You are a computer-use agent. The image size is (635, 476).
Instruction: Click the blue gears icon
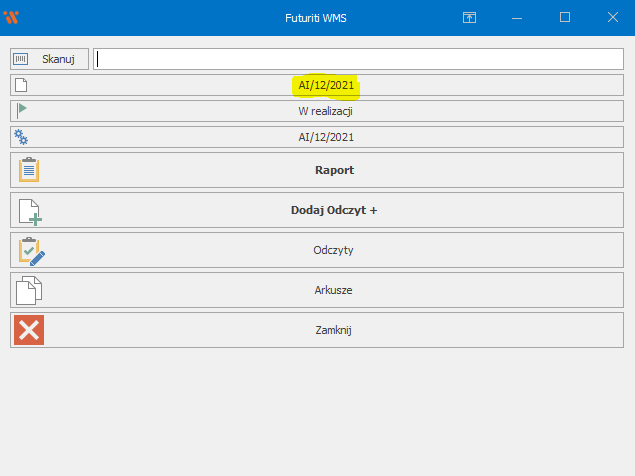click(21, 137)
